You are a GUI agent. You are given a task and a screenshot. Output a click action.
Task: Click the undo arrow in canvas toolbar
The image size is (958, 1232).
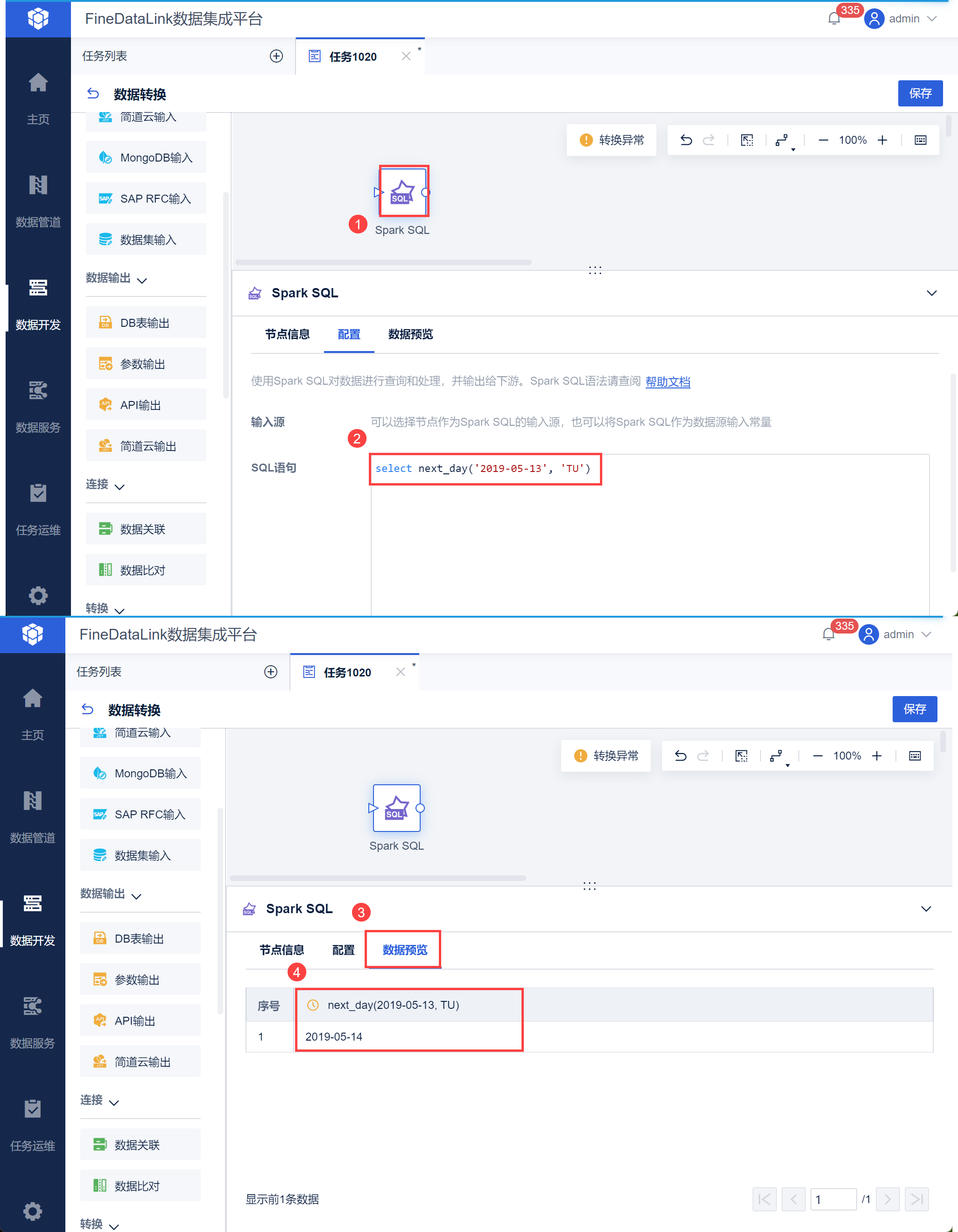685,140
